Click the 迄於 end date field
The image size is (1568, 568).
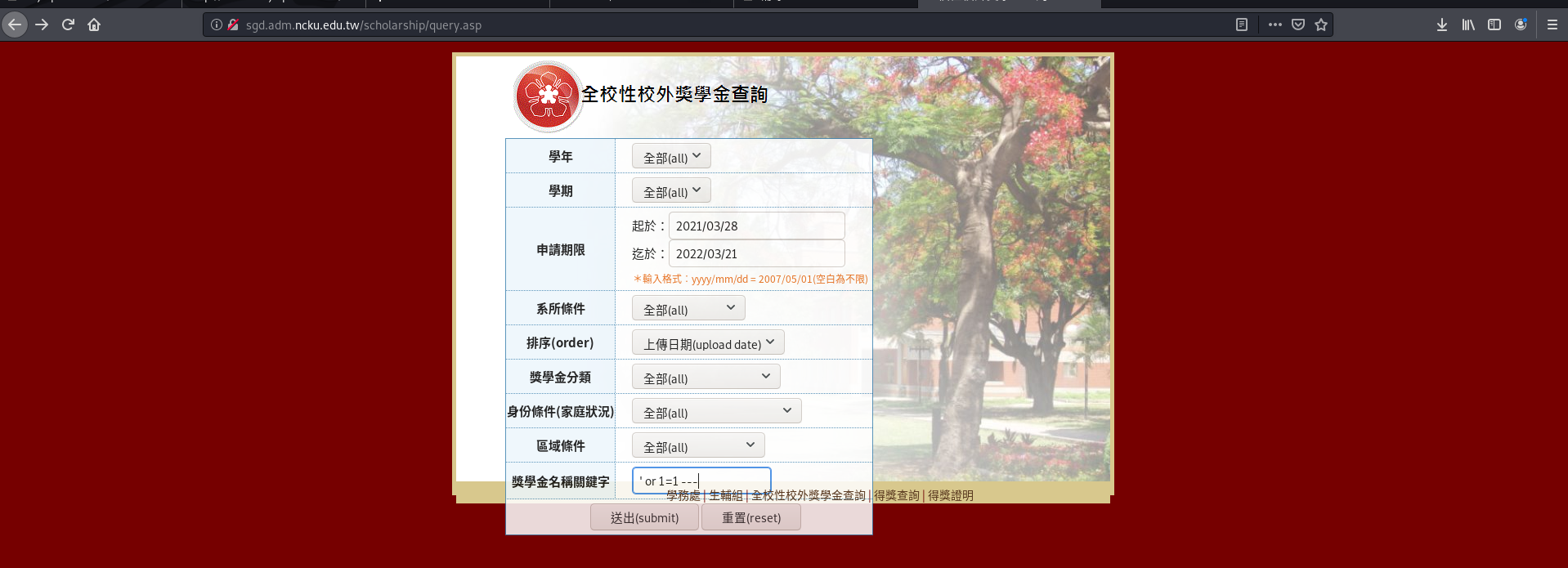click(x=757, y=253)
